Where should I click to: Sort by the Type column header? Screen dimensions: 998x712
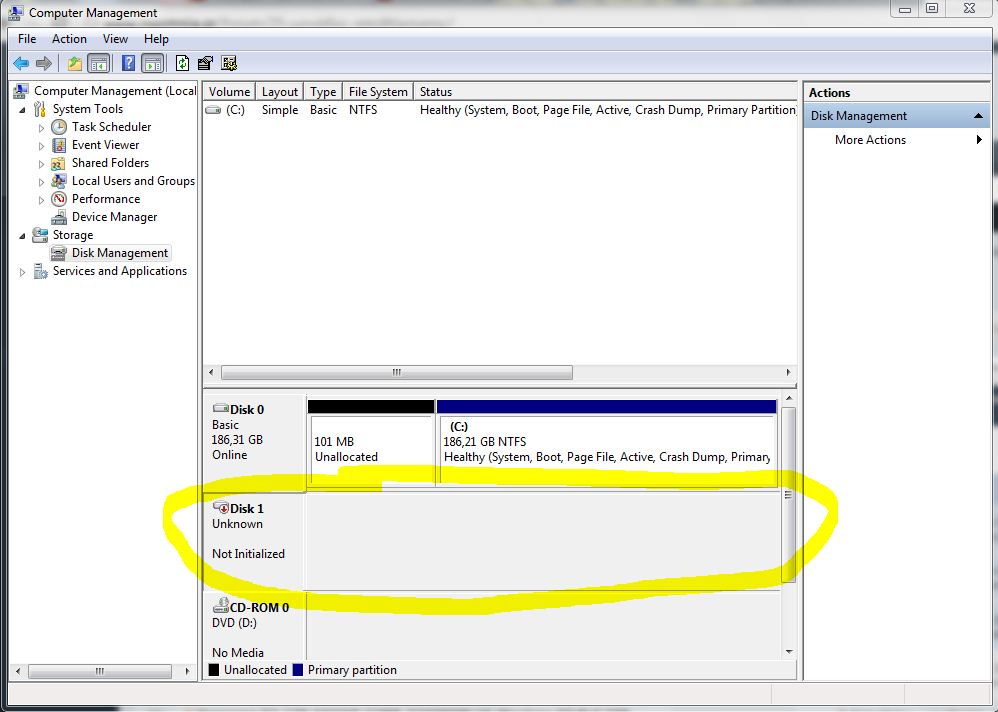pyautogui.click(x=323, y=92)
